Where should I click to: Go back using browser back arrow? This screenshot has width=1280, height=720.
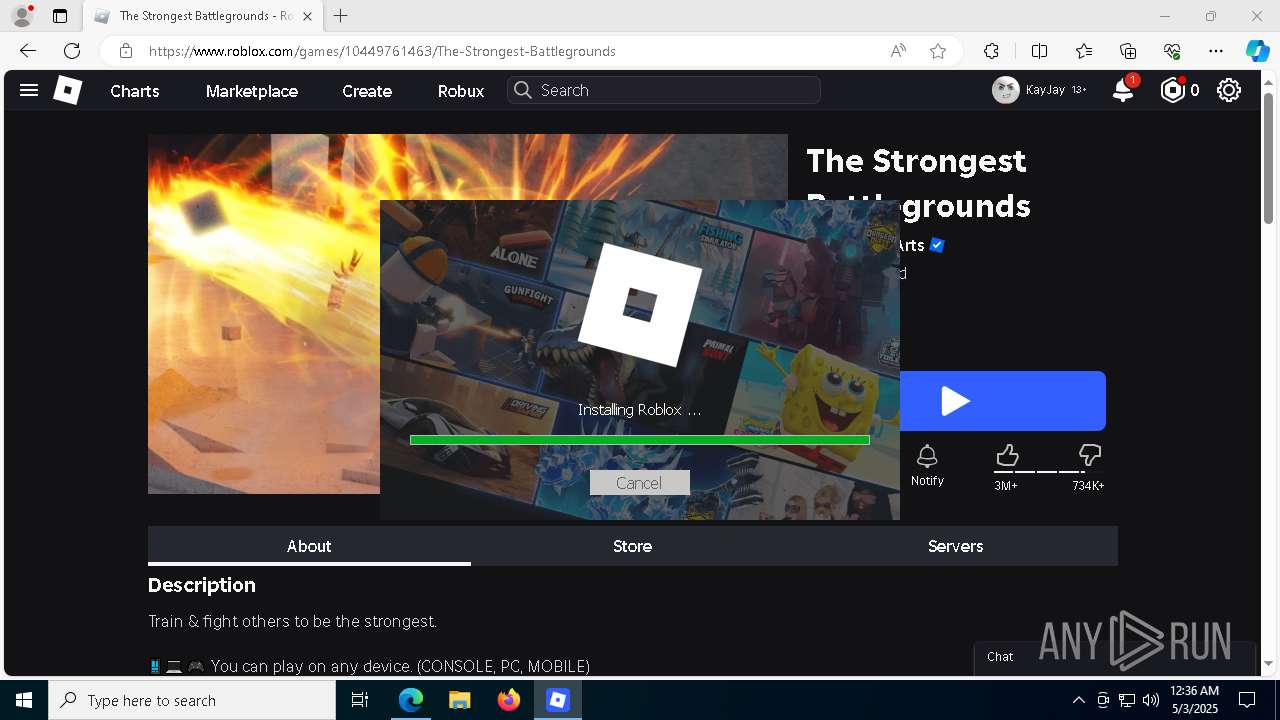pos(28,51)
